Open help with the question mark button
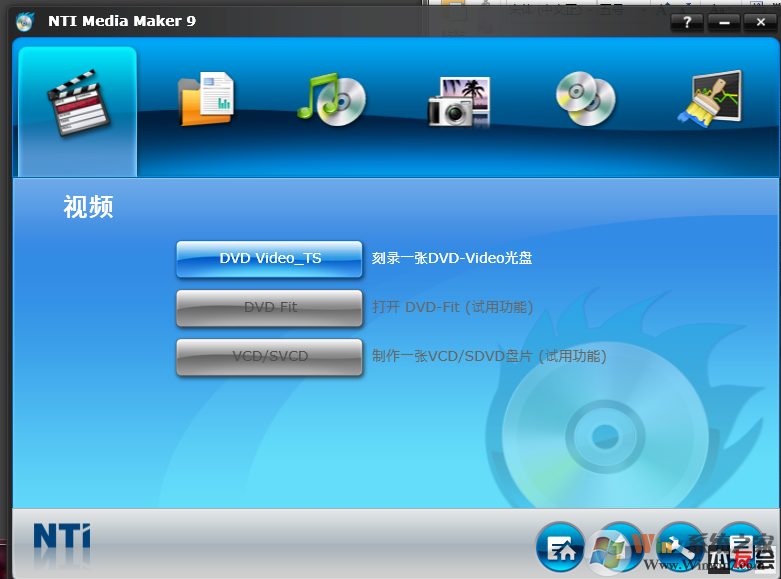 (x=687, y=22)
